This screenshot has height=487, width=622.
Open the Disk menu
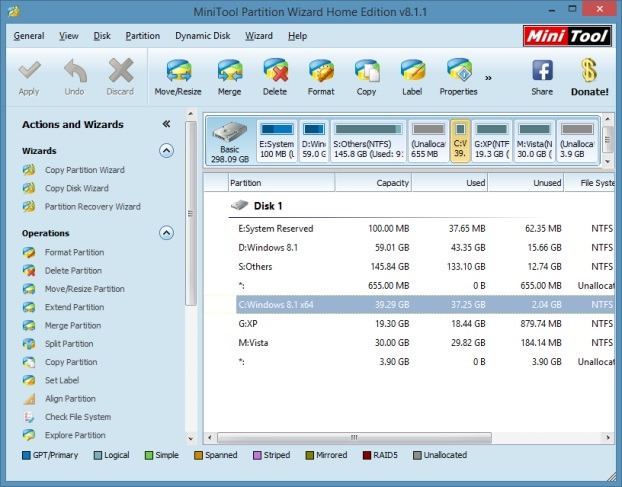[102, 36]
